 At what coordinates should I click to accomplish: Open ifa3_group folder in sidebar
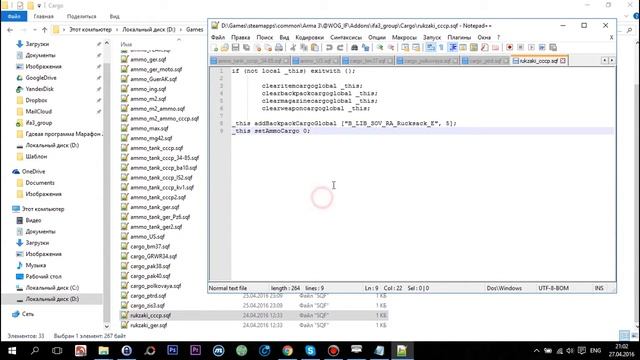(x=39, y=122)
